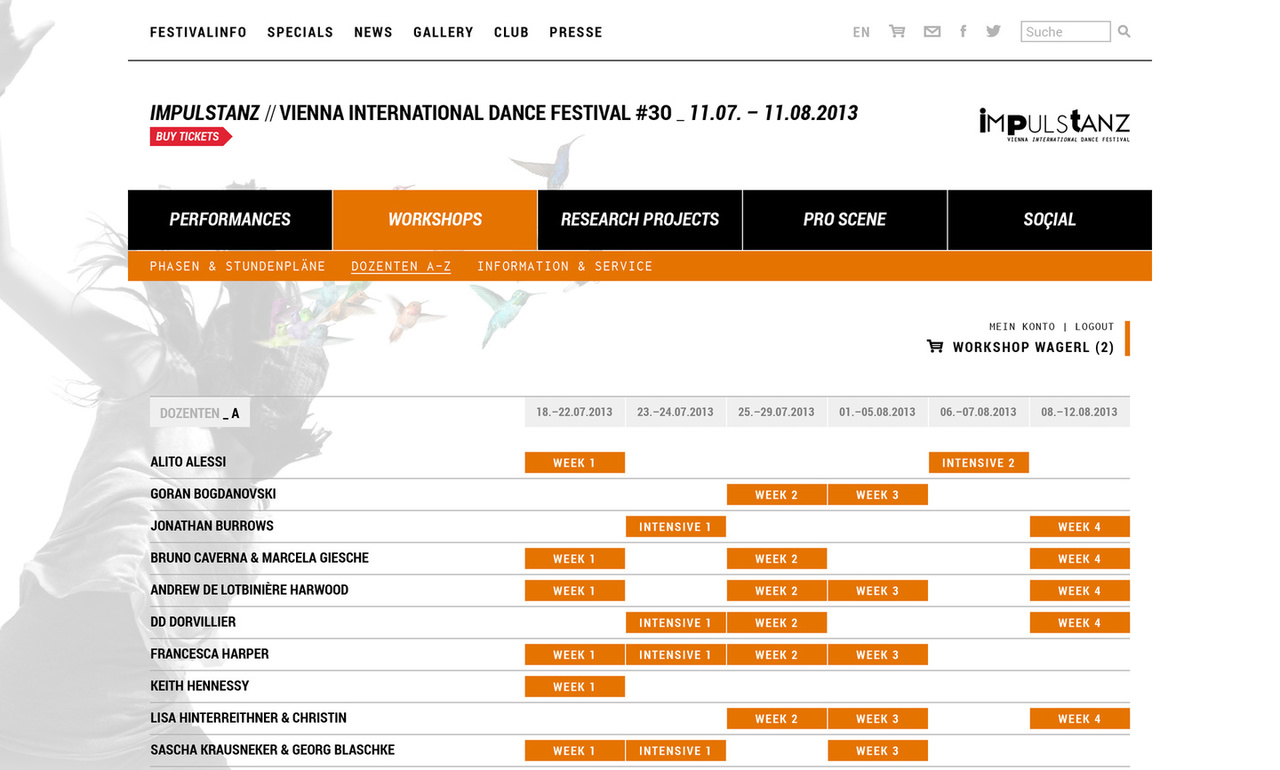This screenshot has width=1280, height=770.
Task: Click Jonathan Burrows Intensive 1 button
Action: [x=675, y=527]
